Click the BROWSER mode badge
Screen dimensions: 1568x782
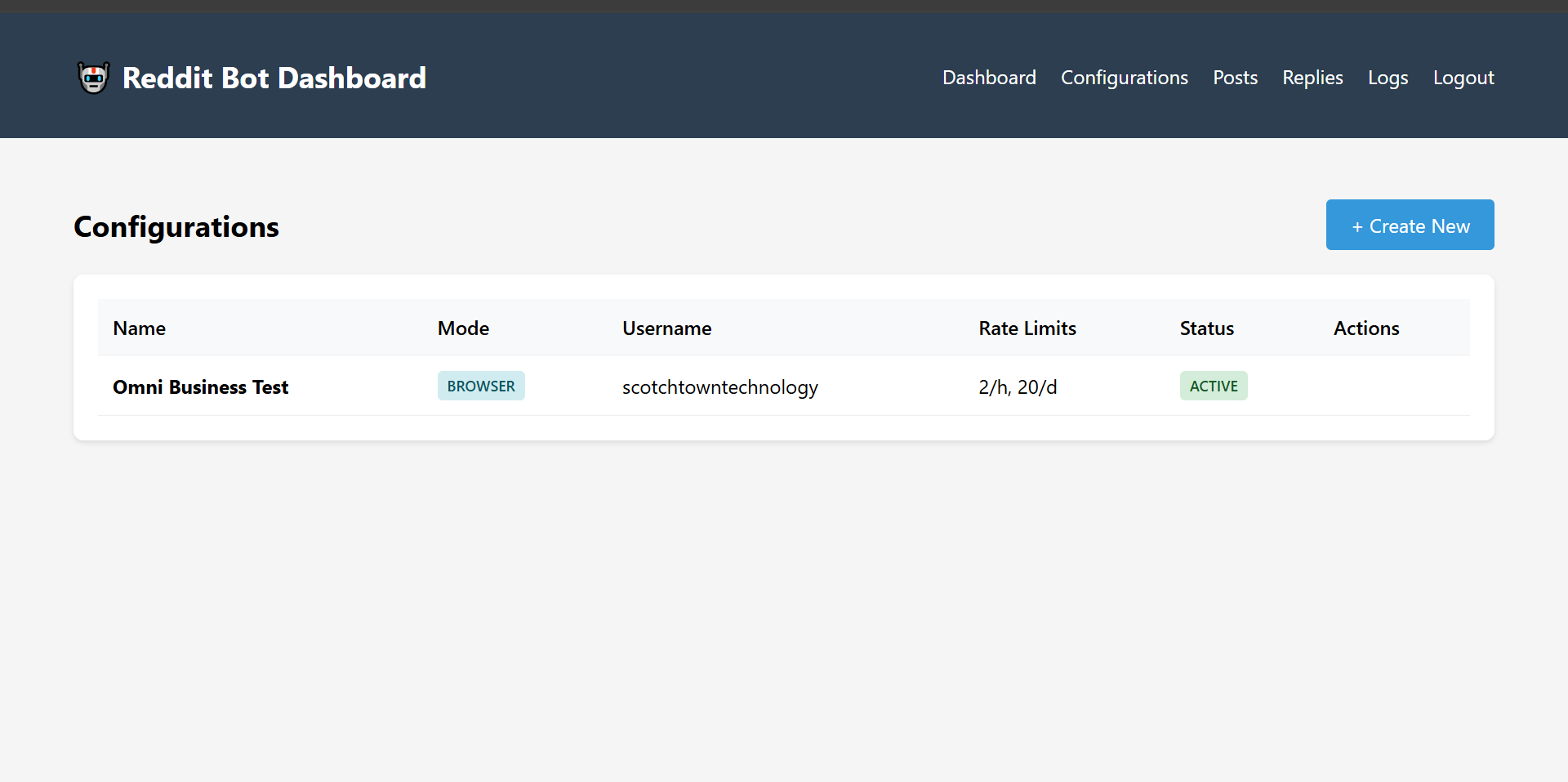(481, 387)
